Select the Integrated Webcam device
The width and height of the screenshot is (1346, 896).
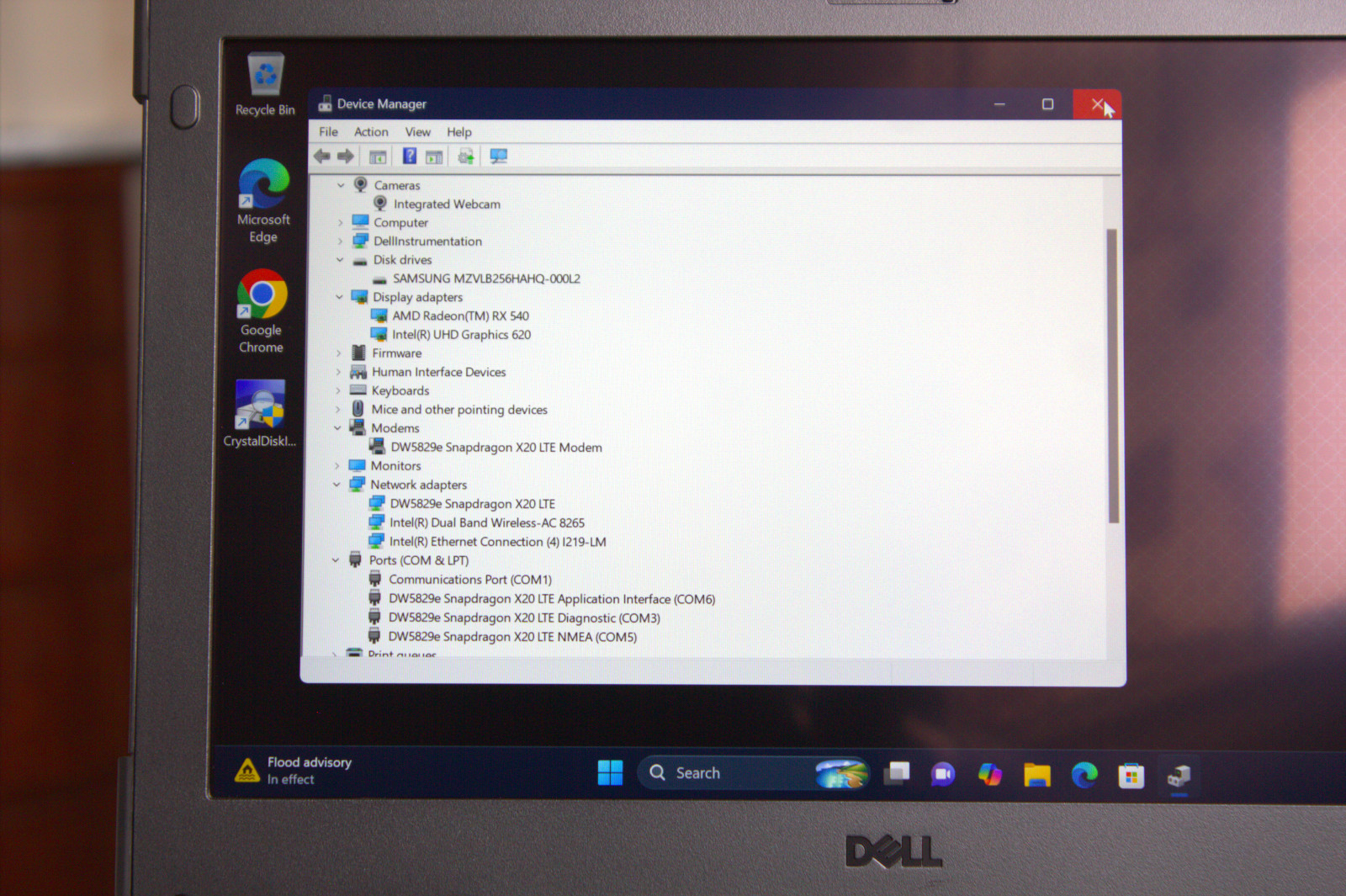(447, 204)
